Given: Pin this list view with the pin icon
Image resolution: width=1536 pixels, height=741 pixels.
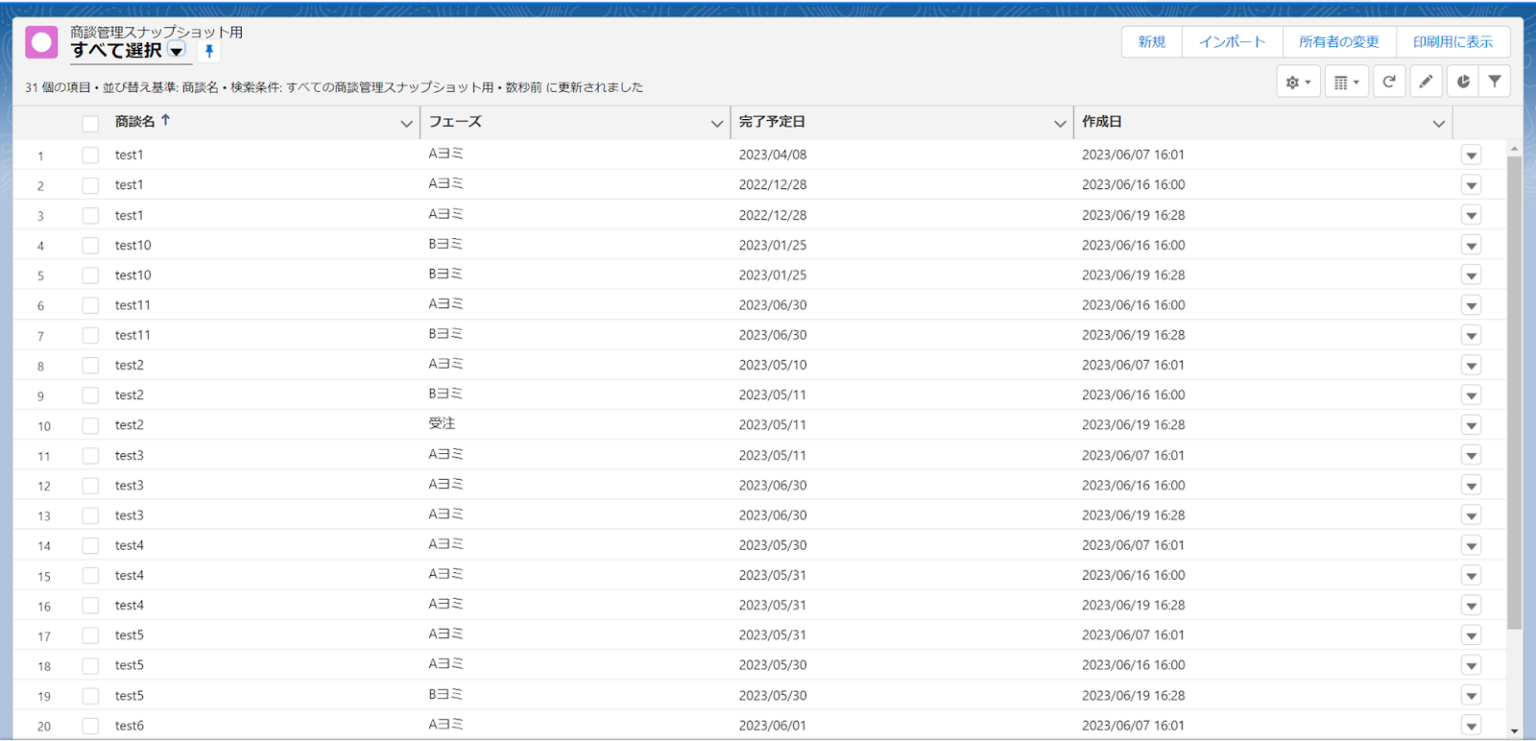Looking at the screenshot, I should pos(209,51).
